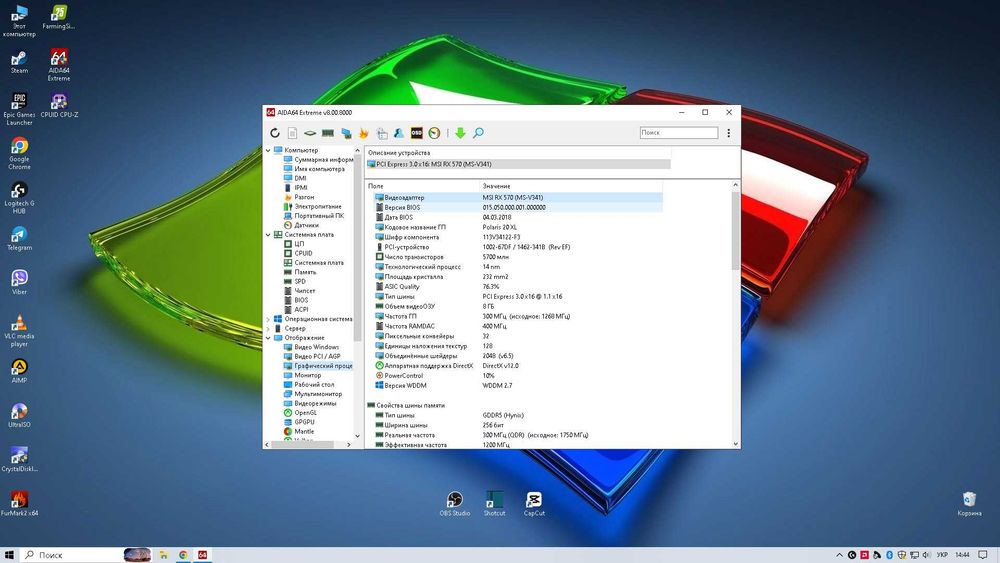Open the Report page icon in toolbar
1000x563 pixels.
[x=292, y=133]
